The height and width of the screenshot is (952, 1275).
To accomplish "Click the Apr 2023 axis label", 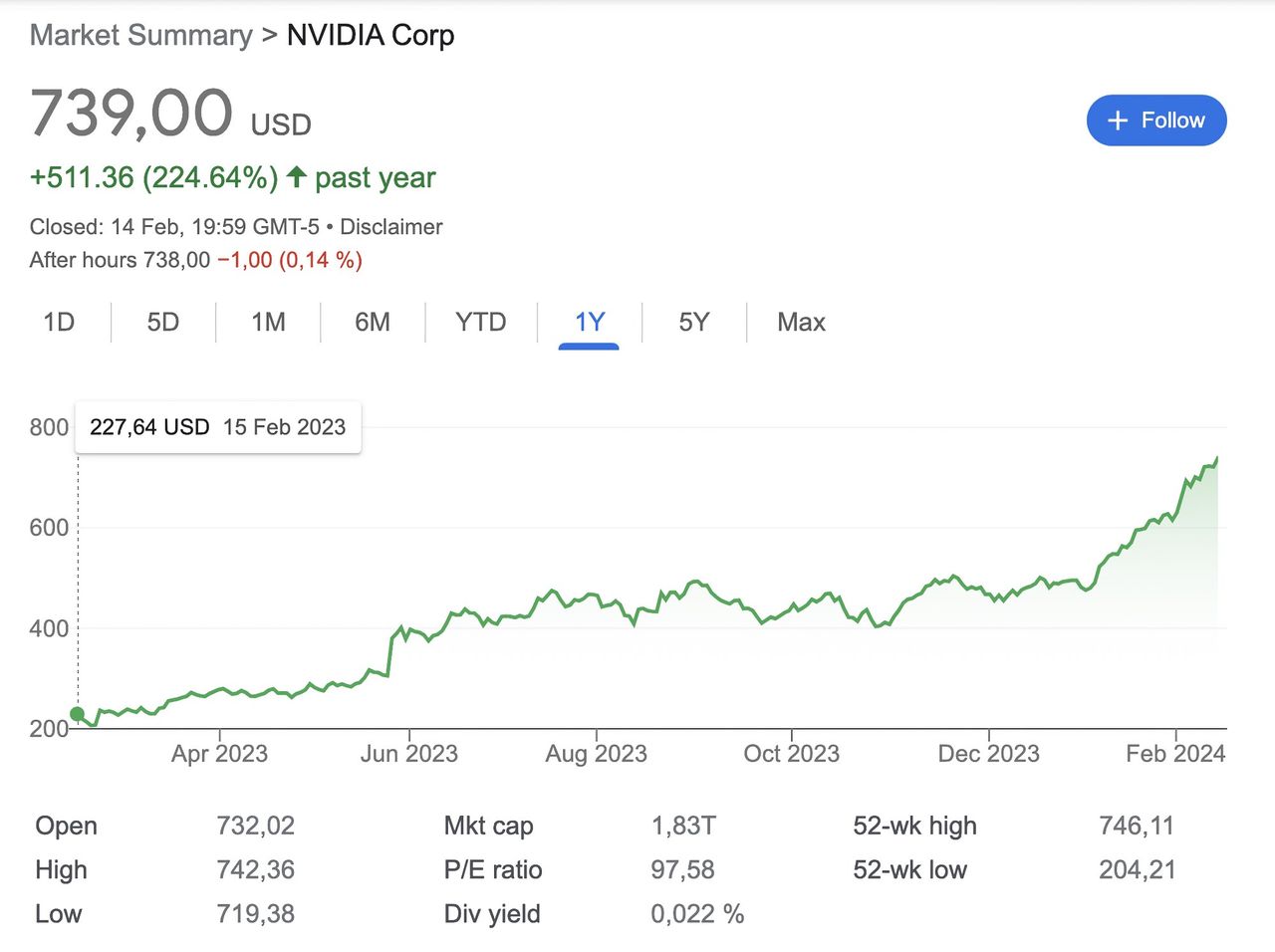I will tap(219, 754).
